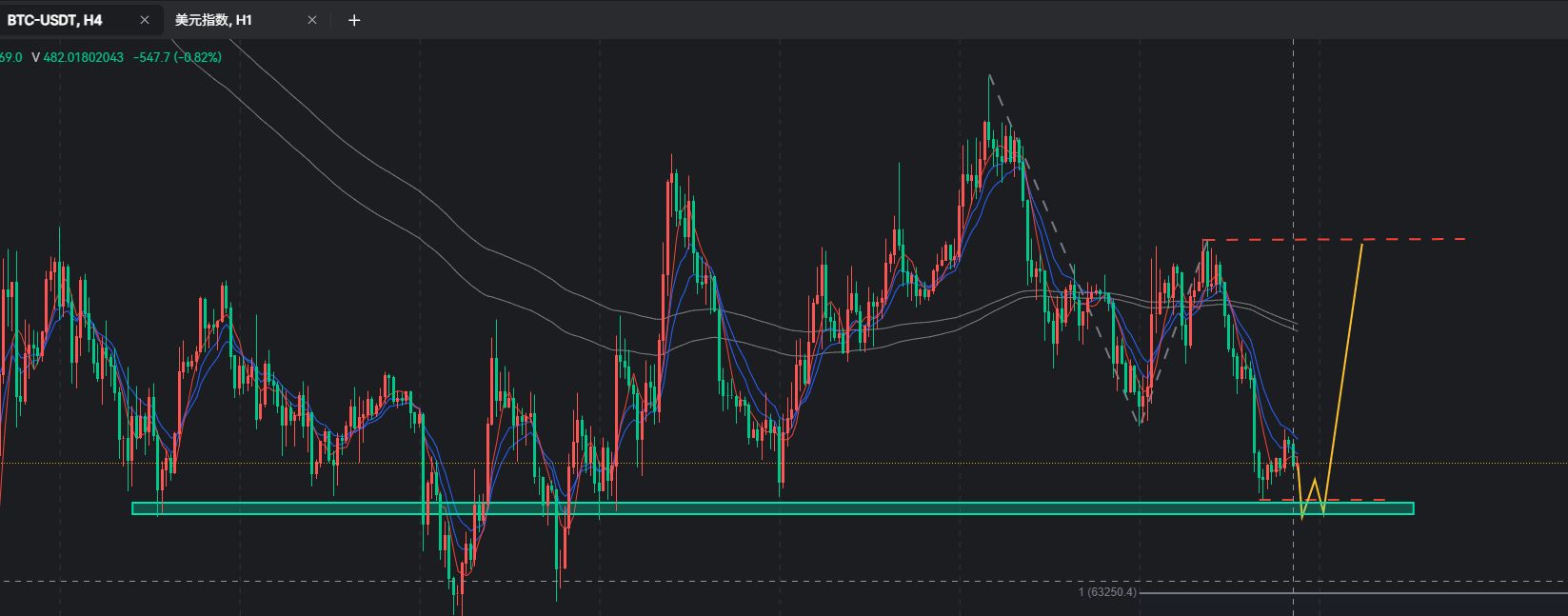
Task: Add a new chart tab with plus icon
Action: click(x=354, y=20)
